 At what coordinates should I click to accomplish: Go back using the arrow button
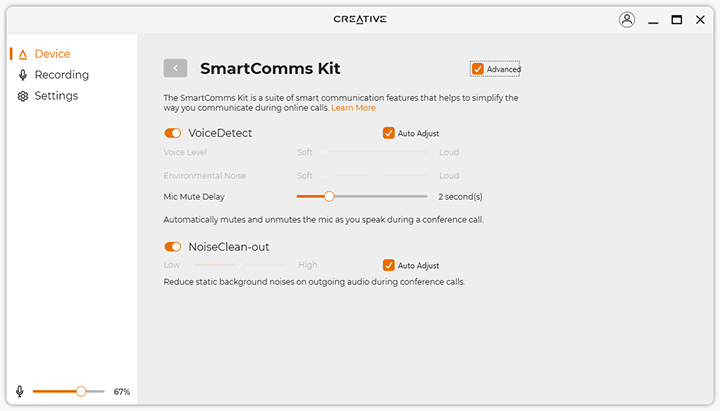point(176,68)
